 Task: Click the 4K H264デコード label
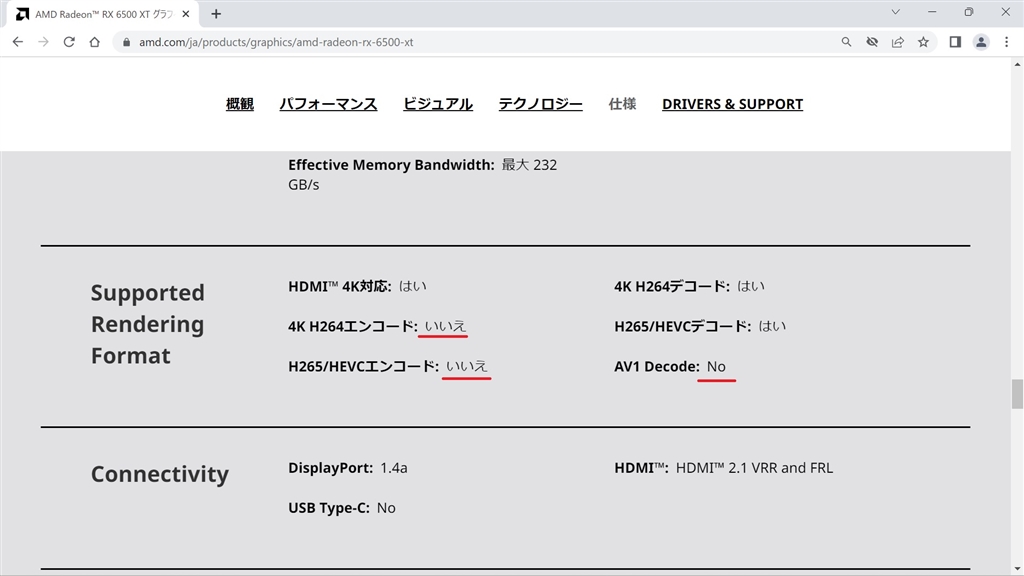[x=672, y=286]
